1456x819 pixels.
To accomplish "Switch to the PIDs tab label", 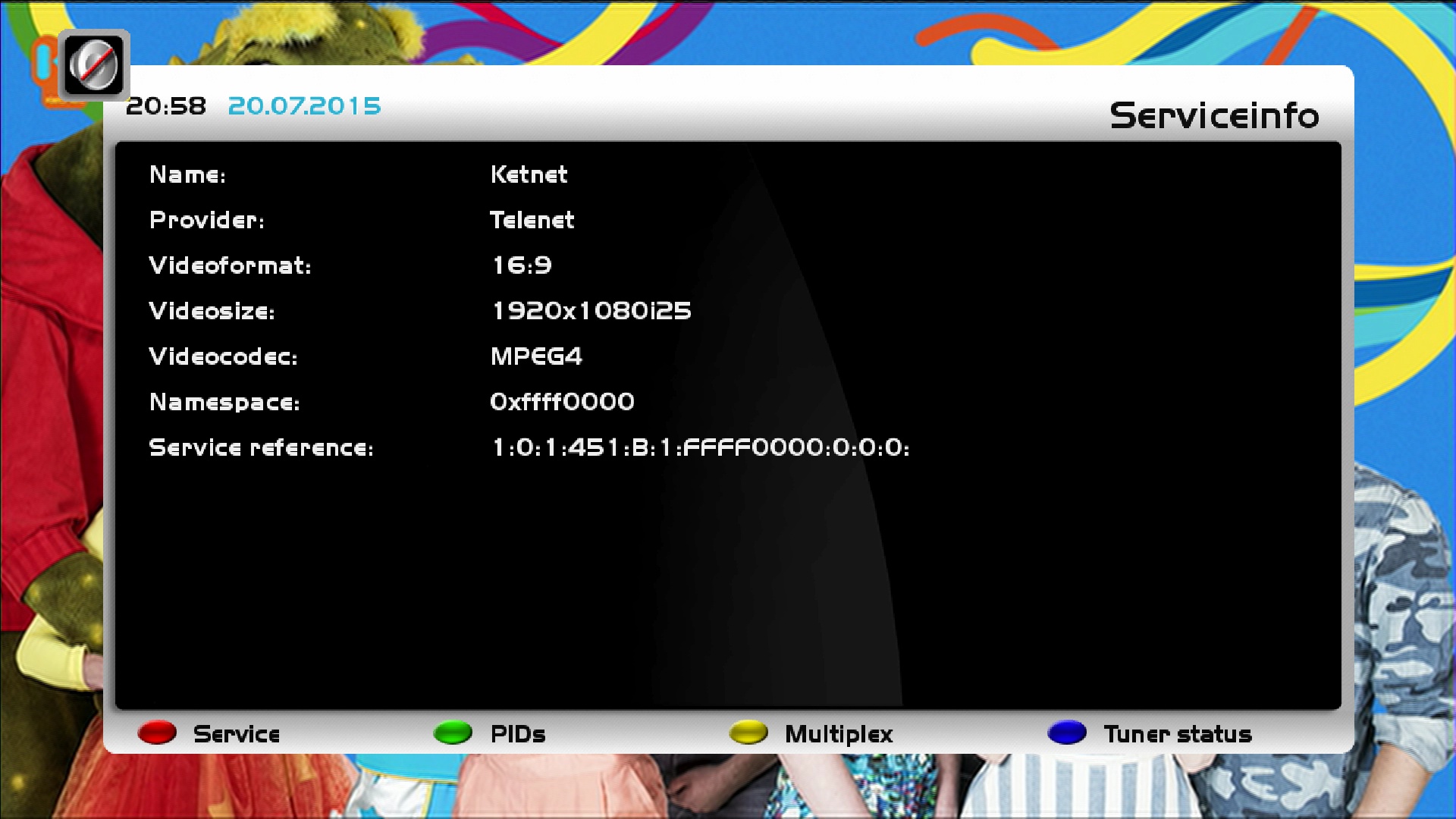I will (x=517, y=734).
